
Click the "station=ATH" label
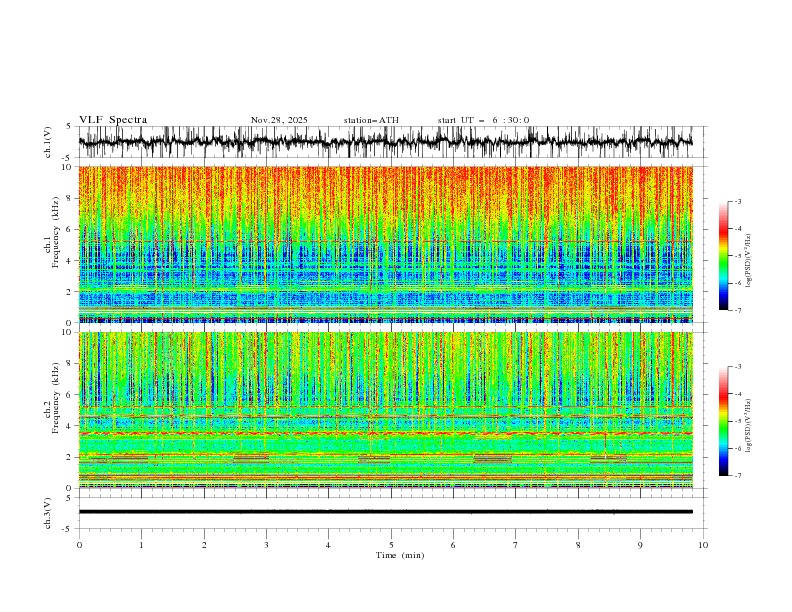click(x=371, y=120)
